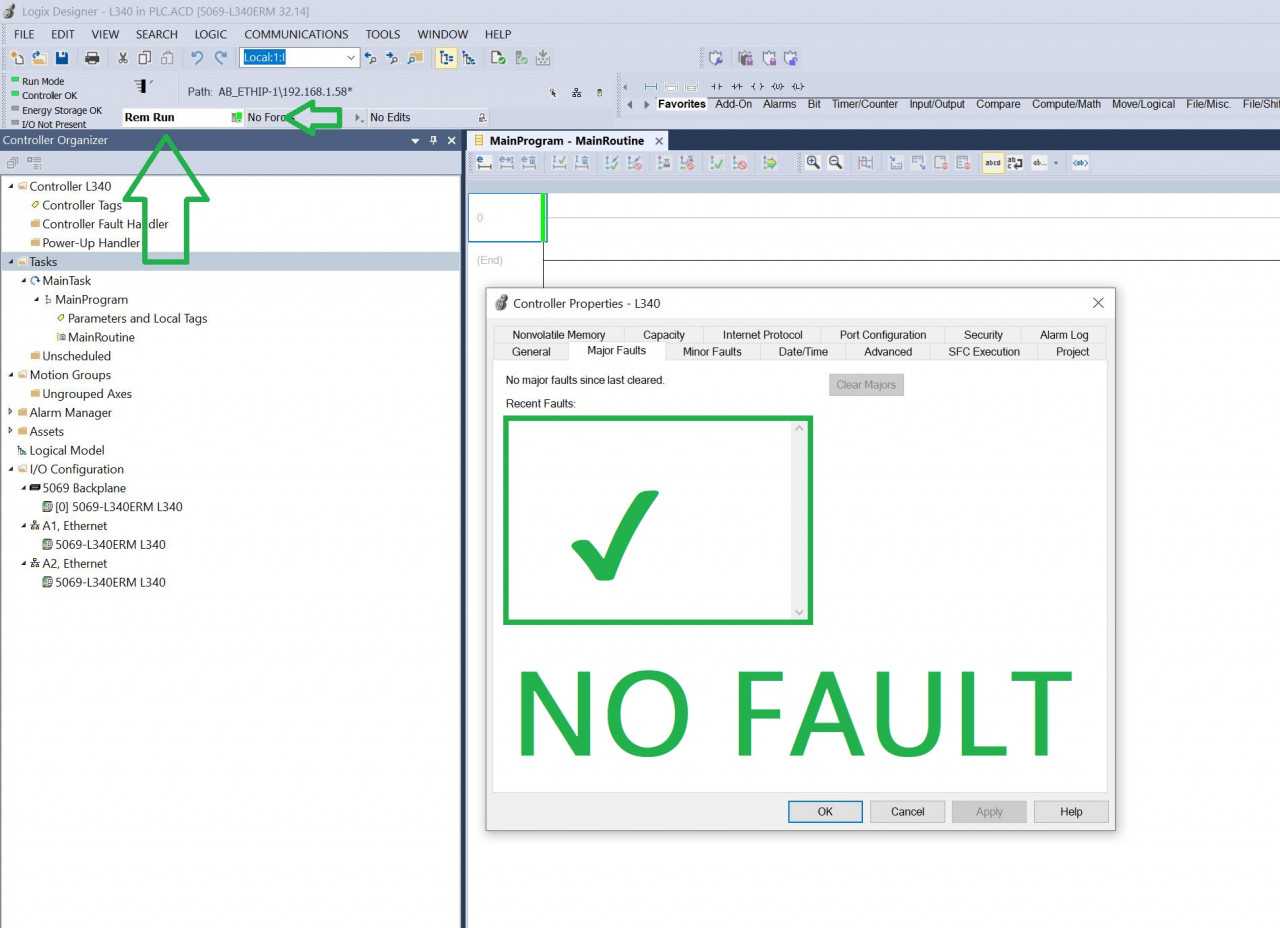Click the Print icon in the toolbar
Viewport: 1280px width, 928px height.
pyautogui.click(x=92, y=58)
